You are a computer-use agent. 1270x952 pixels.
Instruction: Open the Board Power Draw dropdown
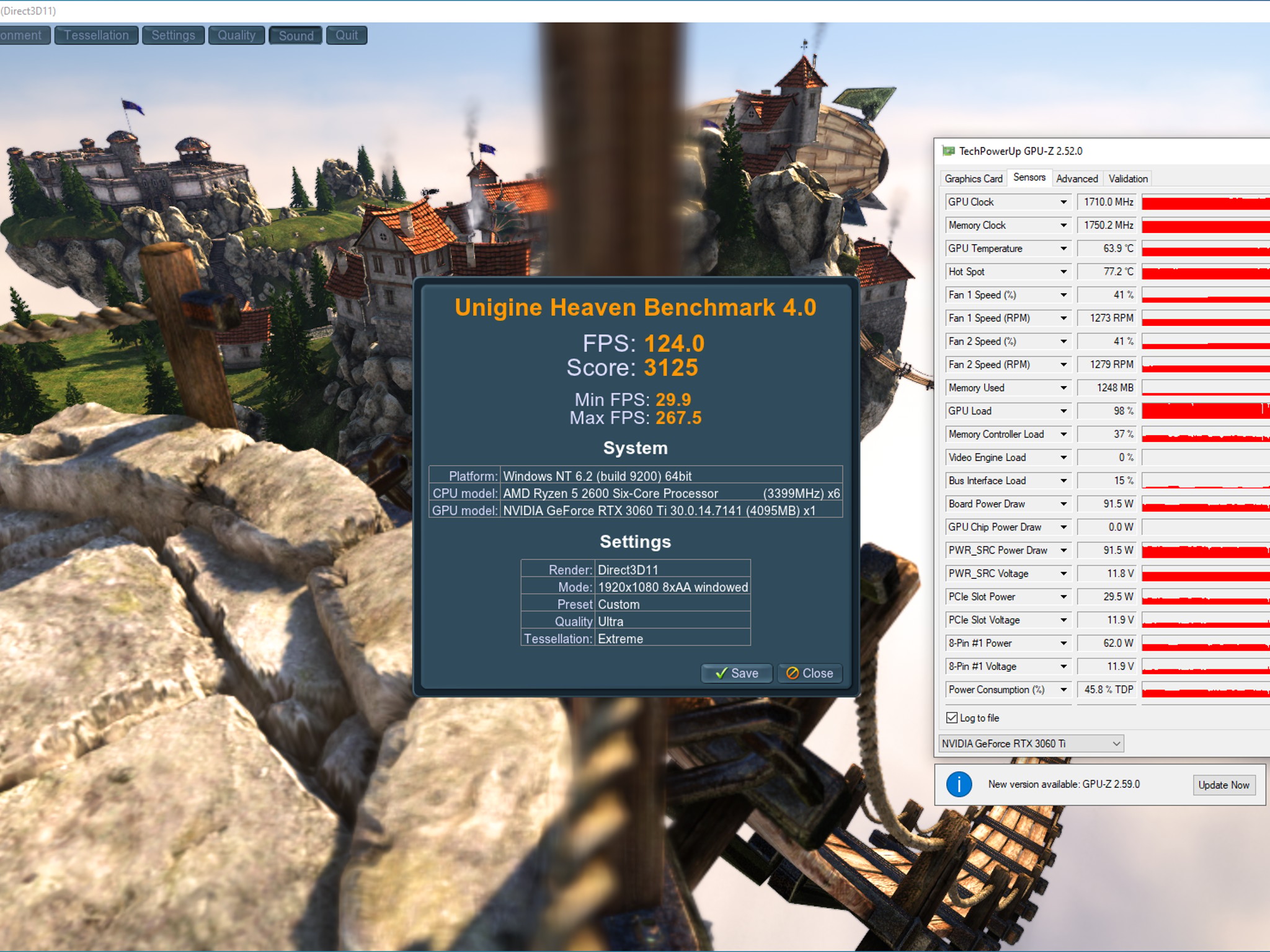click(1064, 504)
